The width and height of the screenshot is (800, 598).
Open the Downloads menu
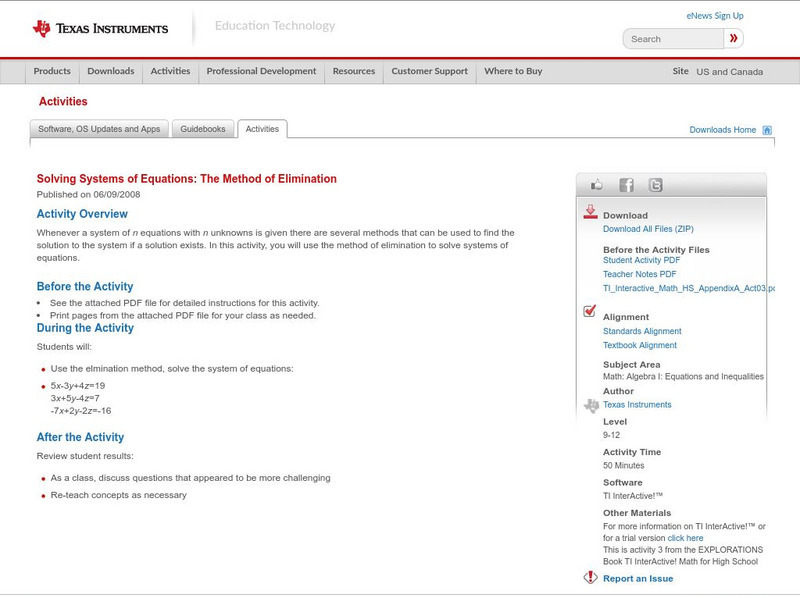click(x=111, y=71)
